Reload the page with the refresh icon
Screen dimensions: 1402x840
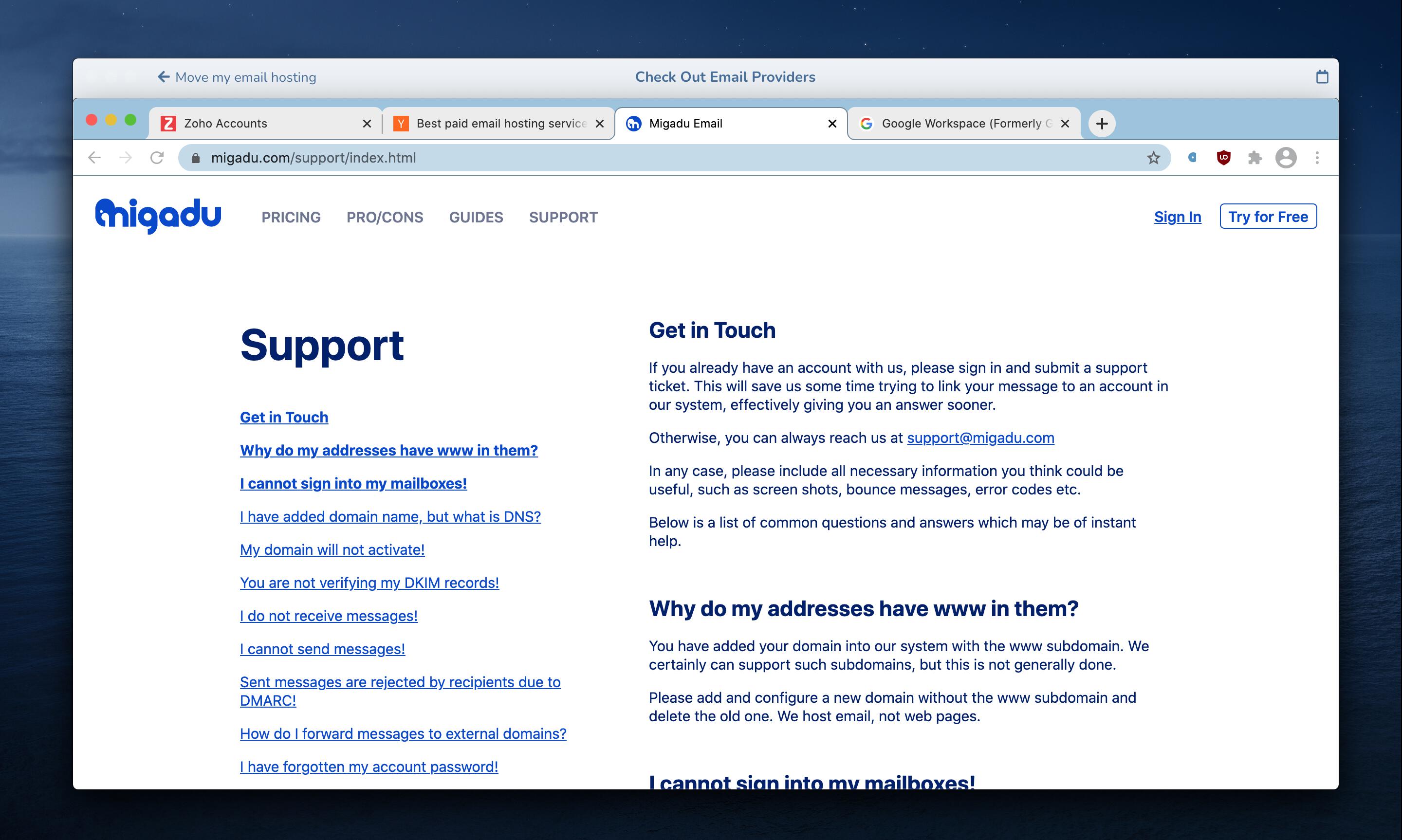157,158
